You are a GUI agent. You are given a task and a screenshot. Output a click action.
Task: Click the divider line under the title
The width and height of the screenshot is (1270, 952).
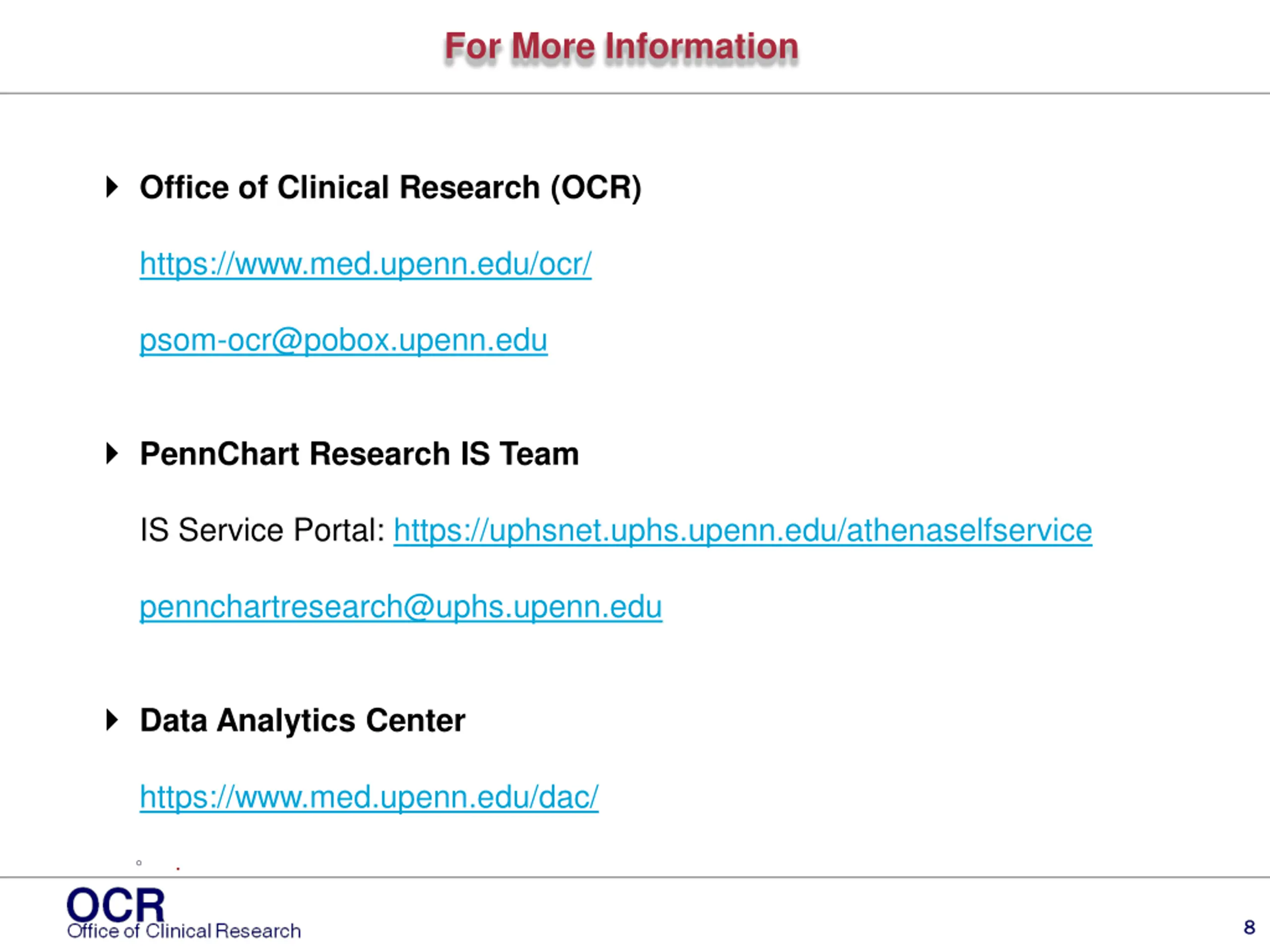coord(635,93)
